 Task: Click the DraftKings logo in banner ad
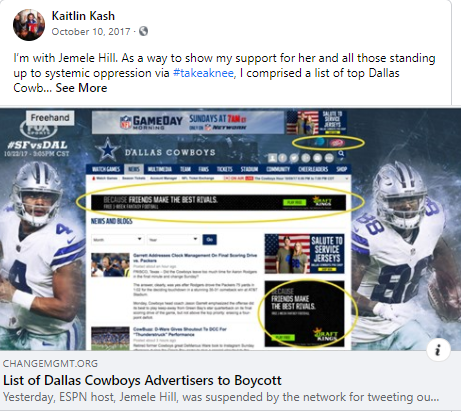pos(322,201)
